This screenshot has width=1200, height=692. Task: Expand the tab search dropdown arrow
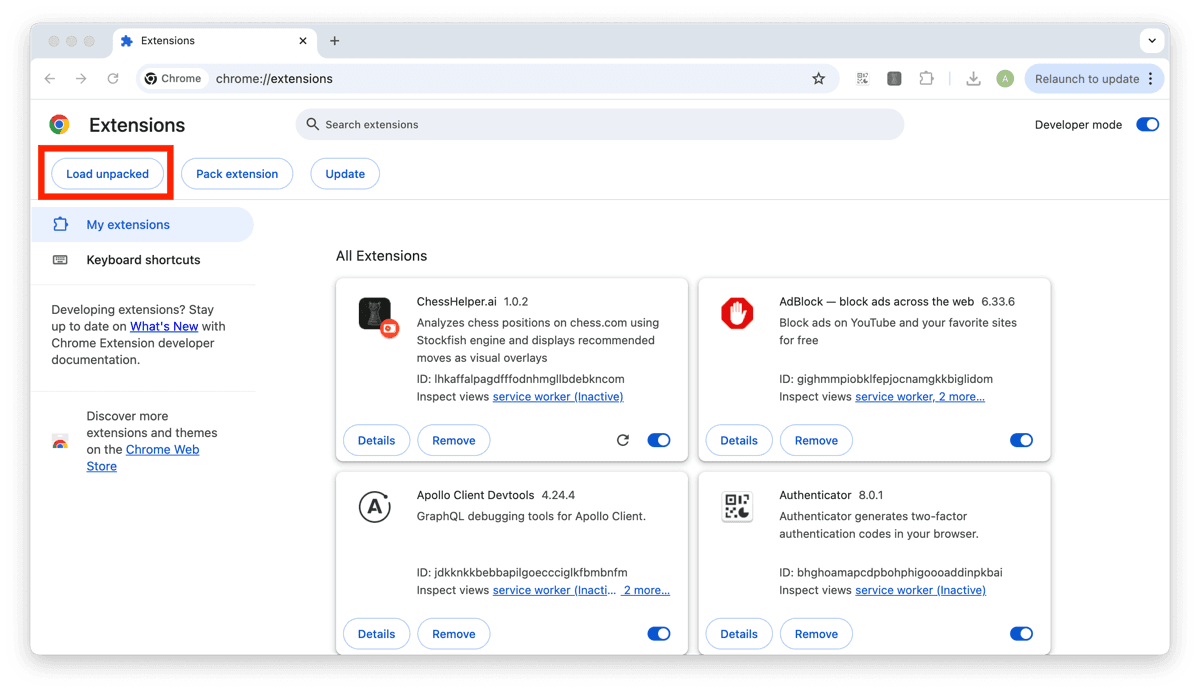[1152, 41]
